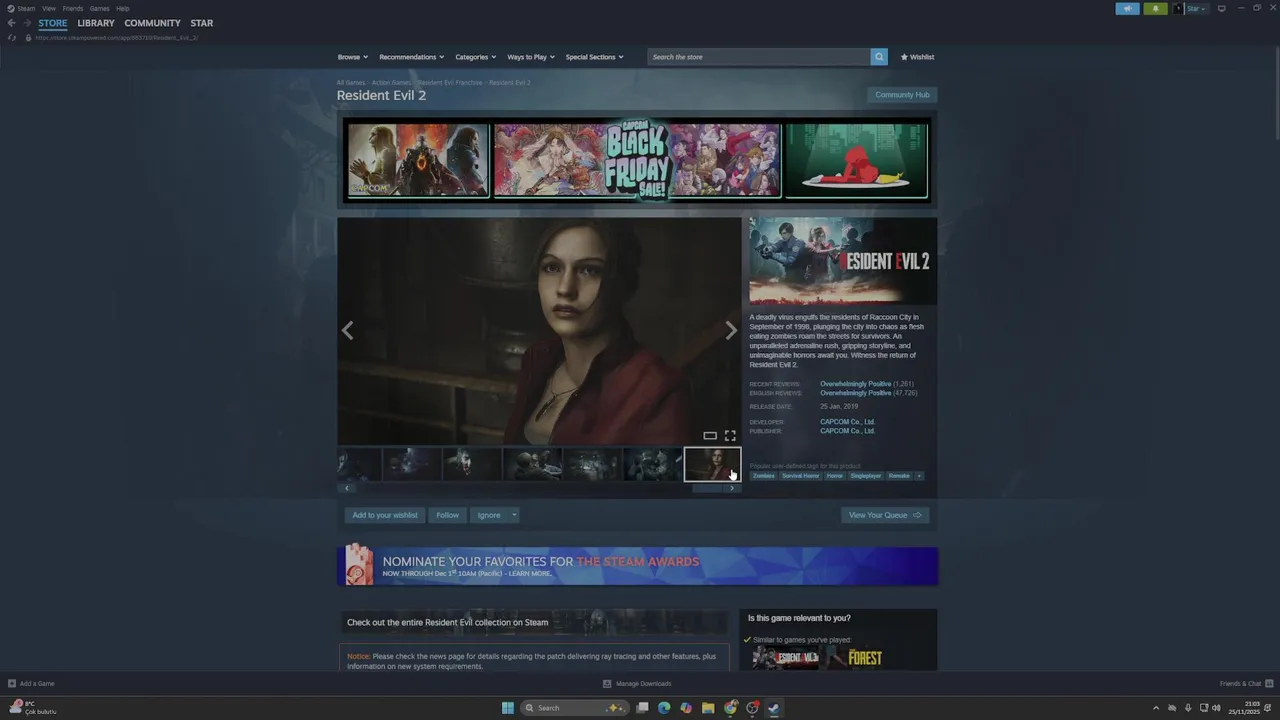Open recent reviews Overwhelmingly Positive link

(856, 384)
